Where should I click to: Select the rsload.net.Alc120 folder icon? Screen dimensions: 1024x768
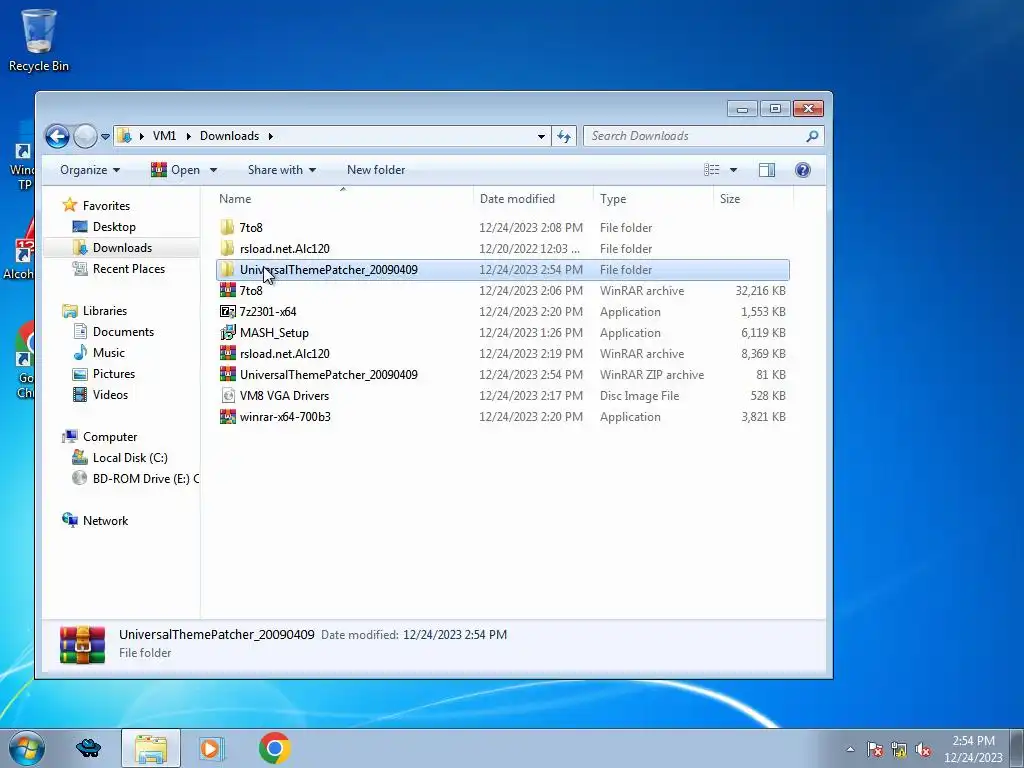click(227, 248)
